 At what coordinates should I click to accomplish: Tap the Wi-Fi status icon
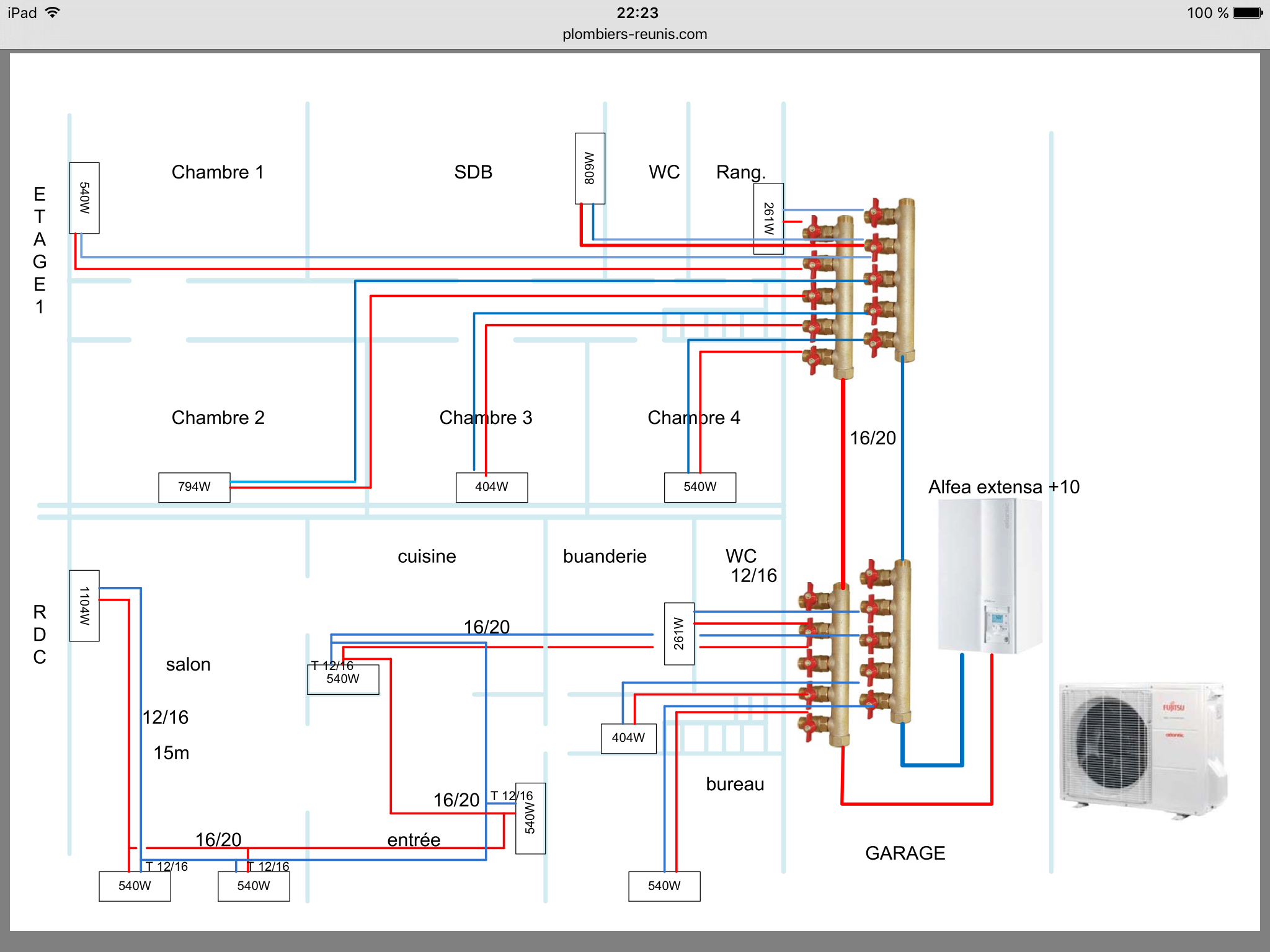53,12
